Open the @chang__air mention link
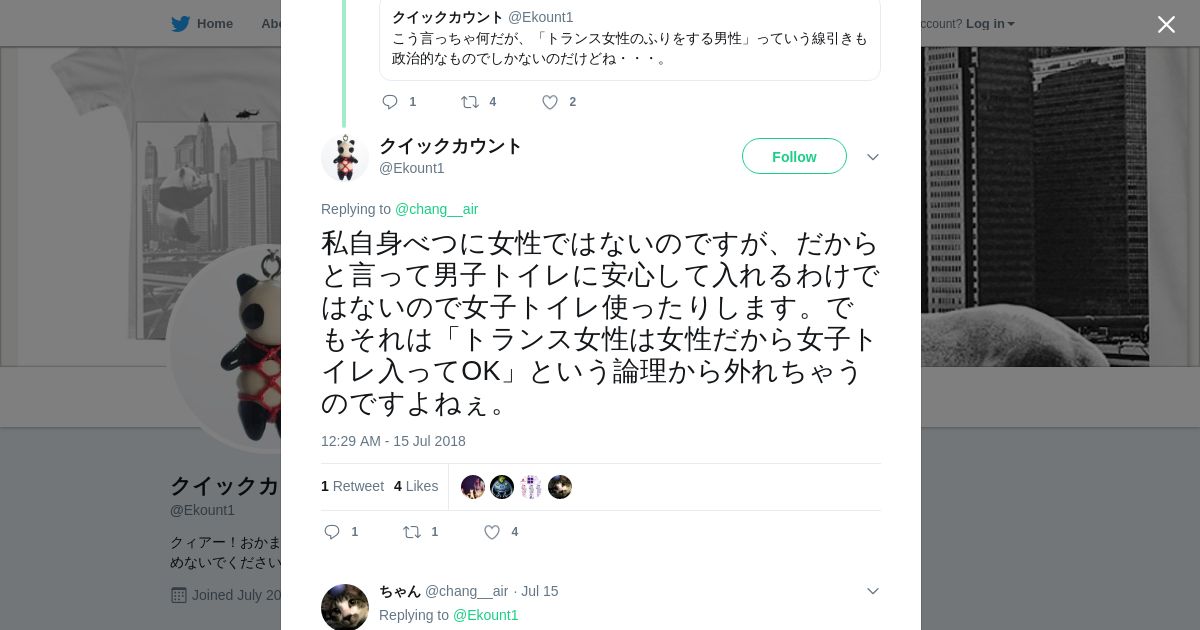 [x=436, y=209]
